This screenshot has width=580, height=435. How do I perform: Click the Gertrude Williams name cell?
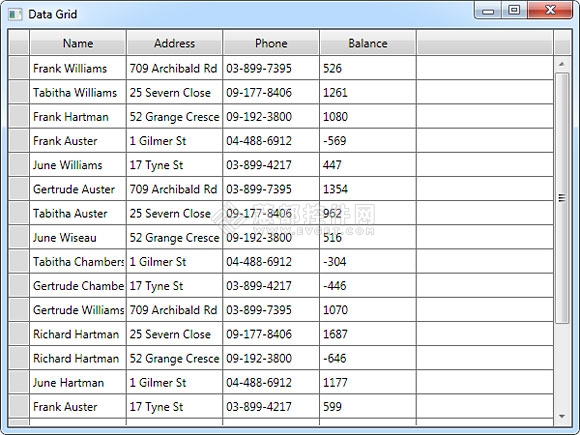[78, 310]
